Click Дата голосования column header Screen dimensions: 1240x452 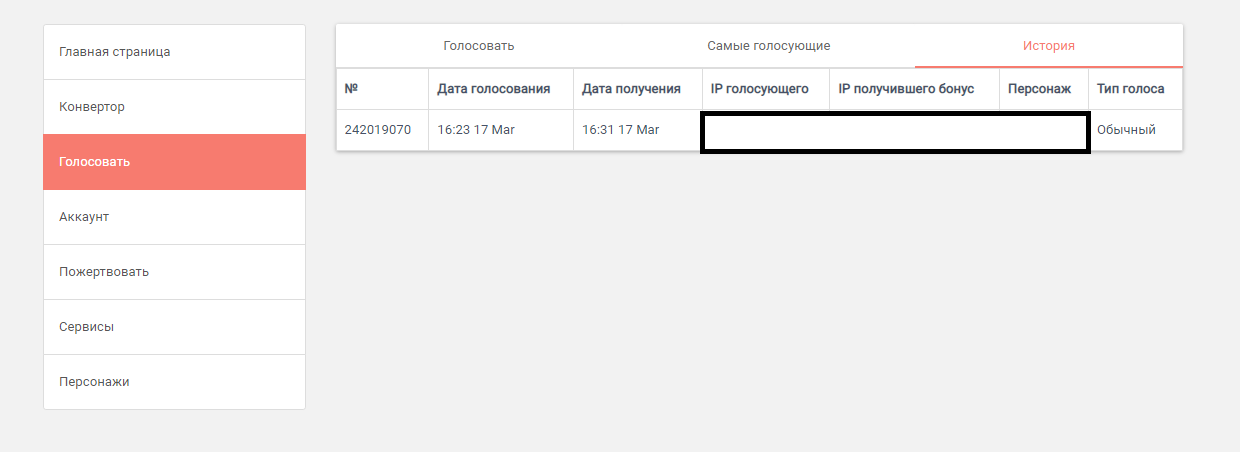coord(501,89)
